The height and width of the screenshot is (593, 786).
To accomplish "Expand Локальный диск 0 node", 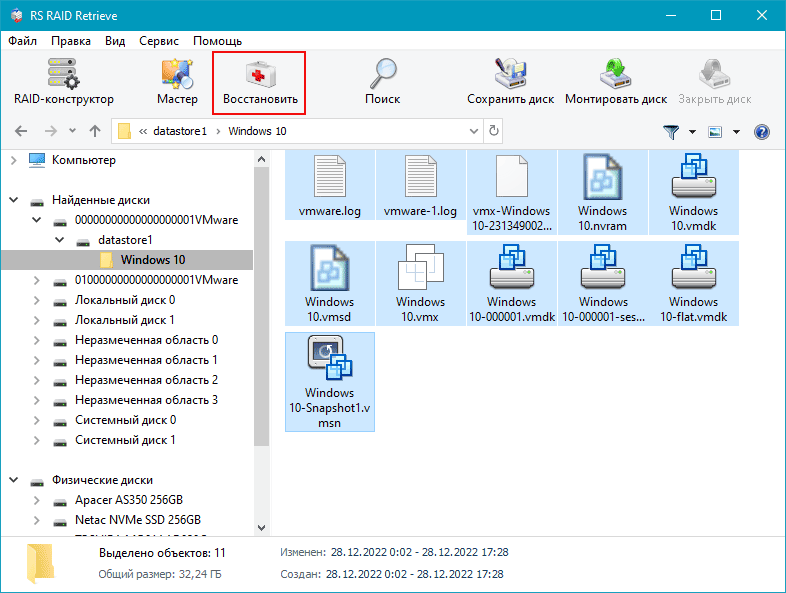I will (37, 300).
